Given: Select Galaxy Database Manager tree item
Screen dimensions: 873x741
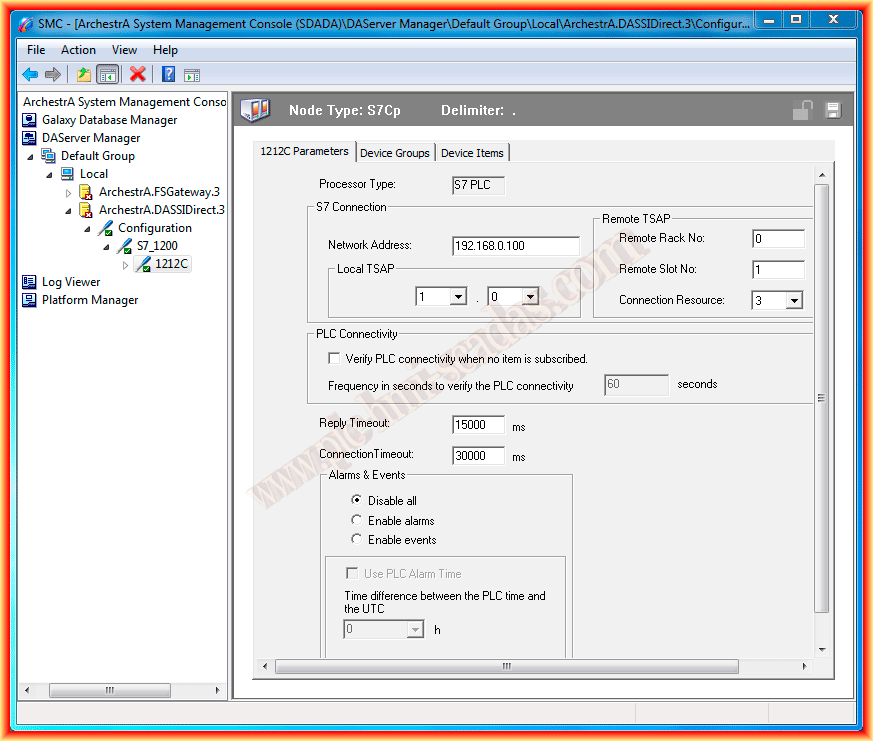Looking at the screenshot, I should pyautogui.click(x=109, y=120).
